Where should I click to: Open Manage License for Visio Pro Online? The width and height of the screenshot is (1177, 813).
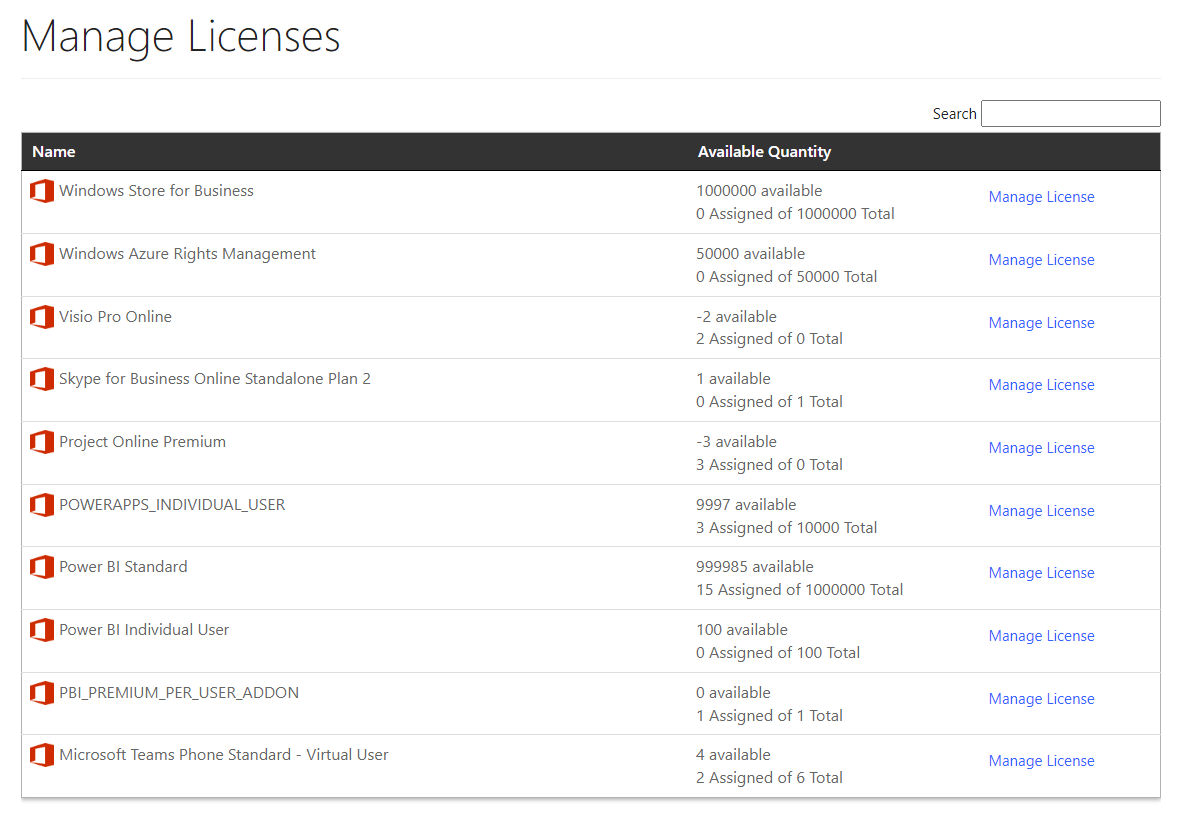[1041, 323]
